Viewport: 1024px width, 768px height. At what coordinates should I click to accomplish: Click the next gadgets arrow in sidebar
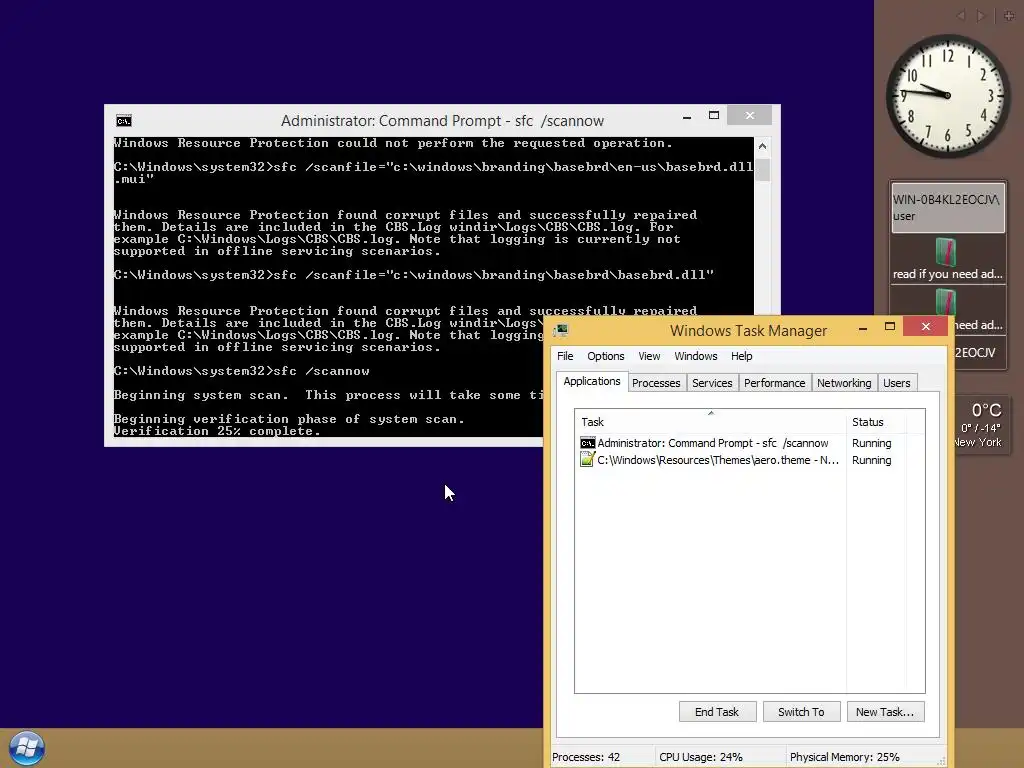(x=980, y=16)
